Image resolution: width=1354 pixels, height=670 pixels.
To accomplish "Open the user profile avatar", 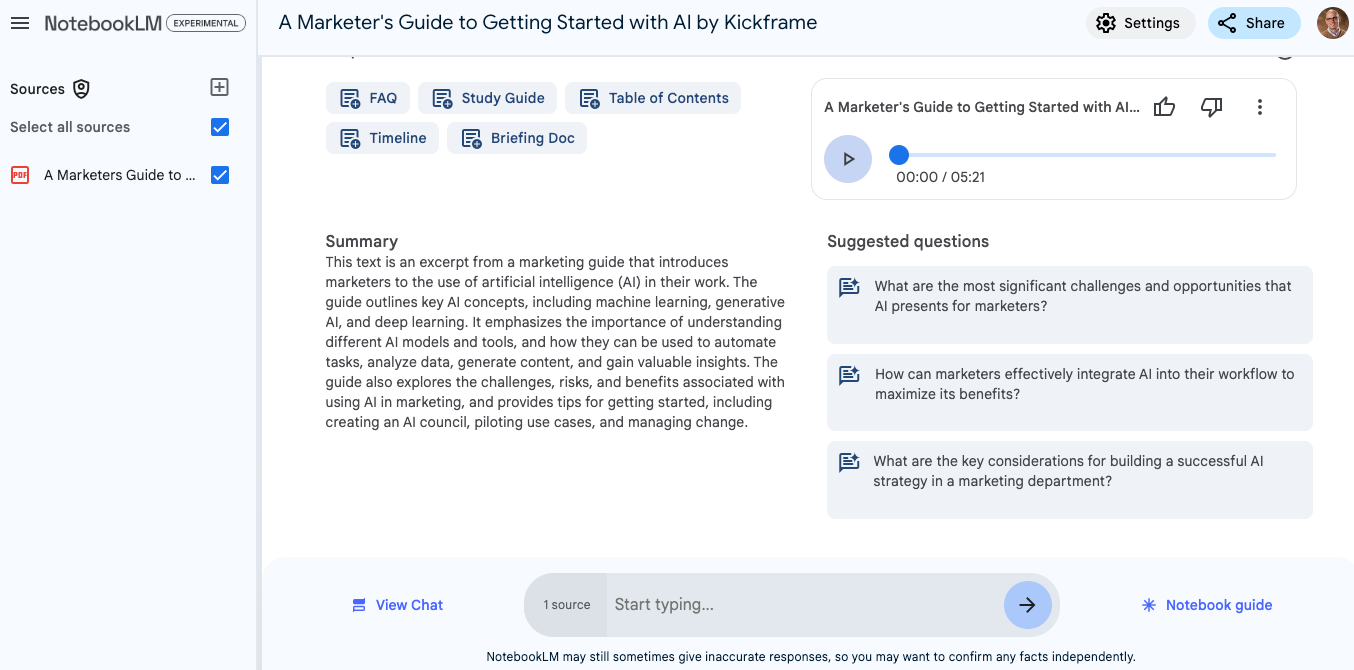I will click(x=1332, y=23).
